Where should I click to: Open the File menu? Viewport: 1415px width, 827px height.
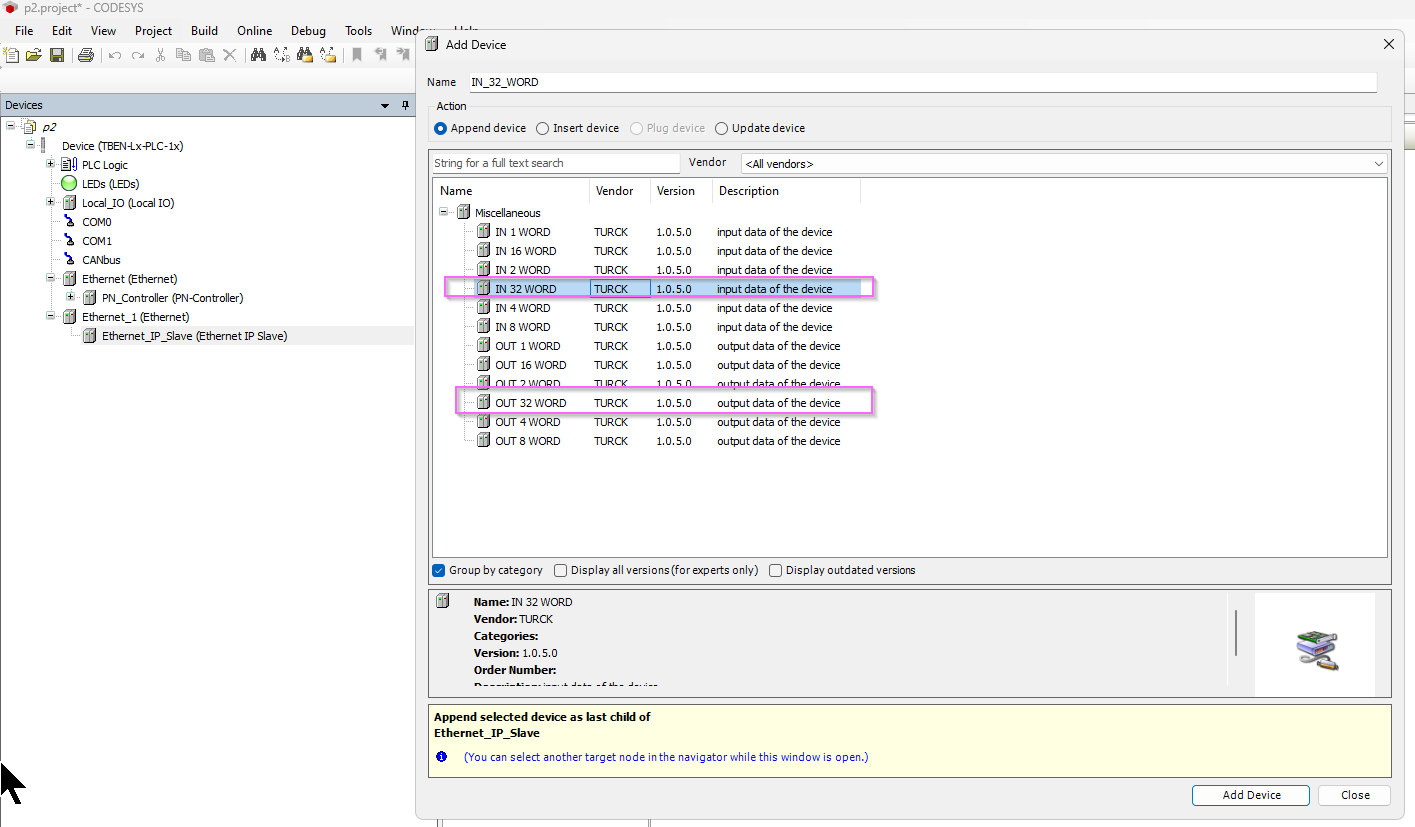[24, 31]
